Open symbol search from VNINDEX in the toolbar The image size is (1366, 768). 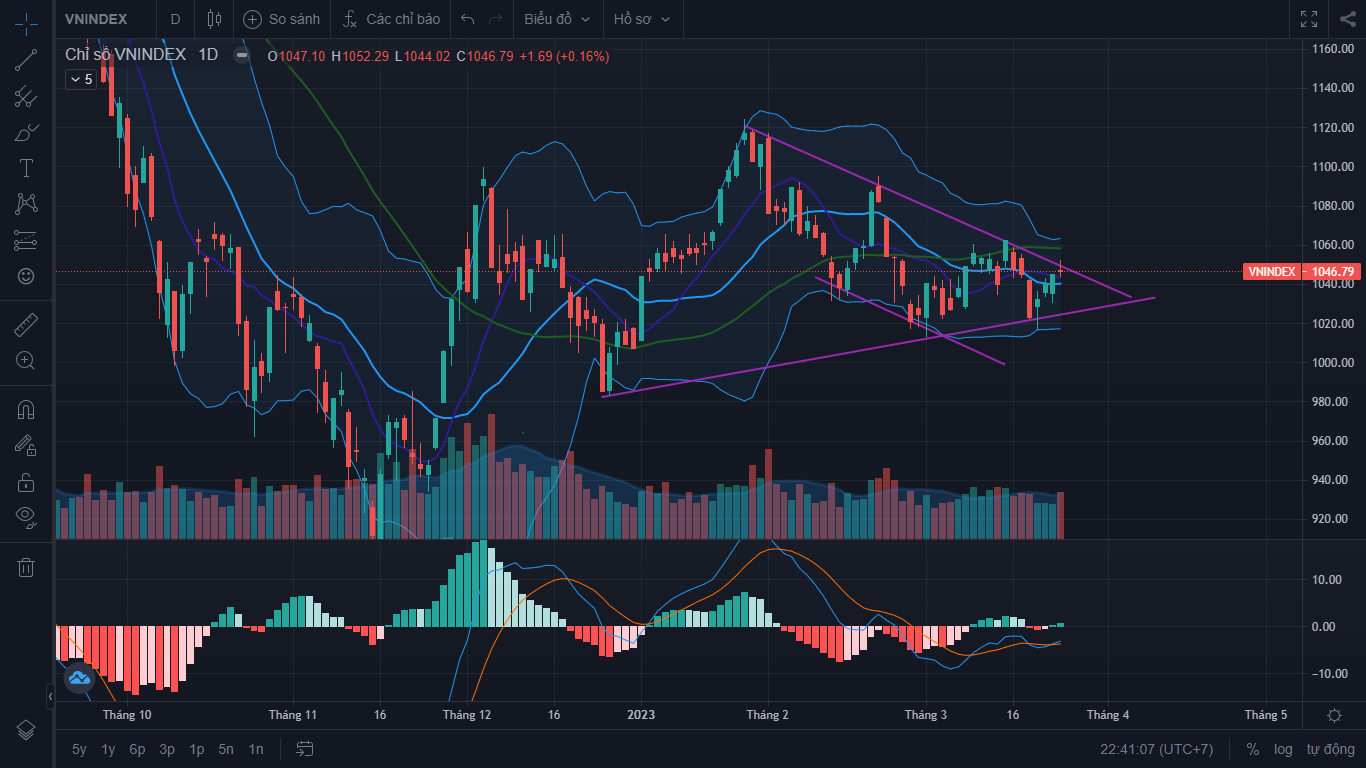pos(95,19)
